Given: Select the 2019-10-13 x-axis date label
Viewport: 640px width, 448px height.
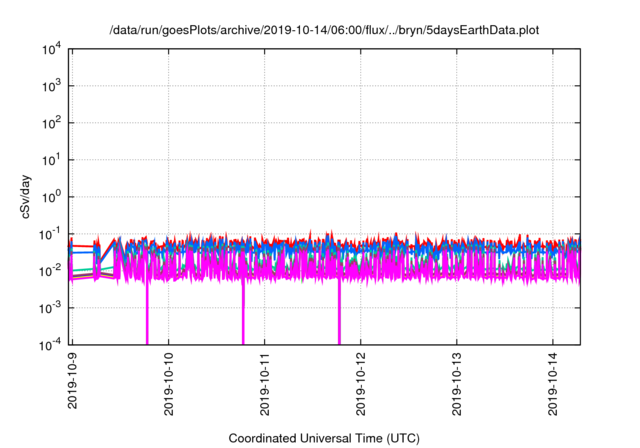Looking at the screenshot, I should coord(457,384).
